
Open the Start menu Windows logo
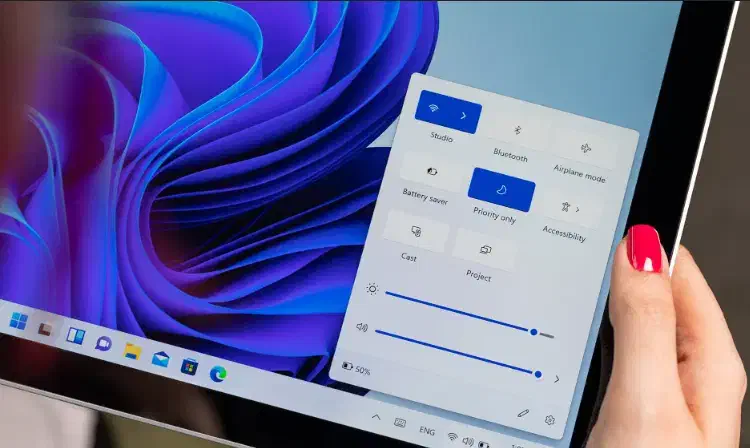pyautogui.click(x=19, y=321)
